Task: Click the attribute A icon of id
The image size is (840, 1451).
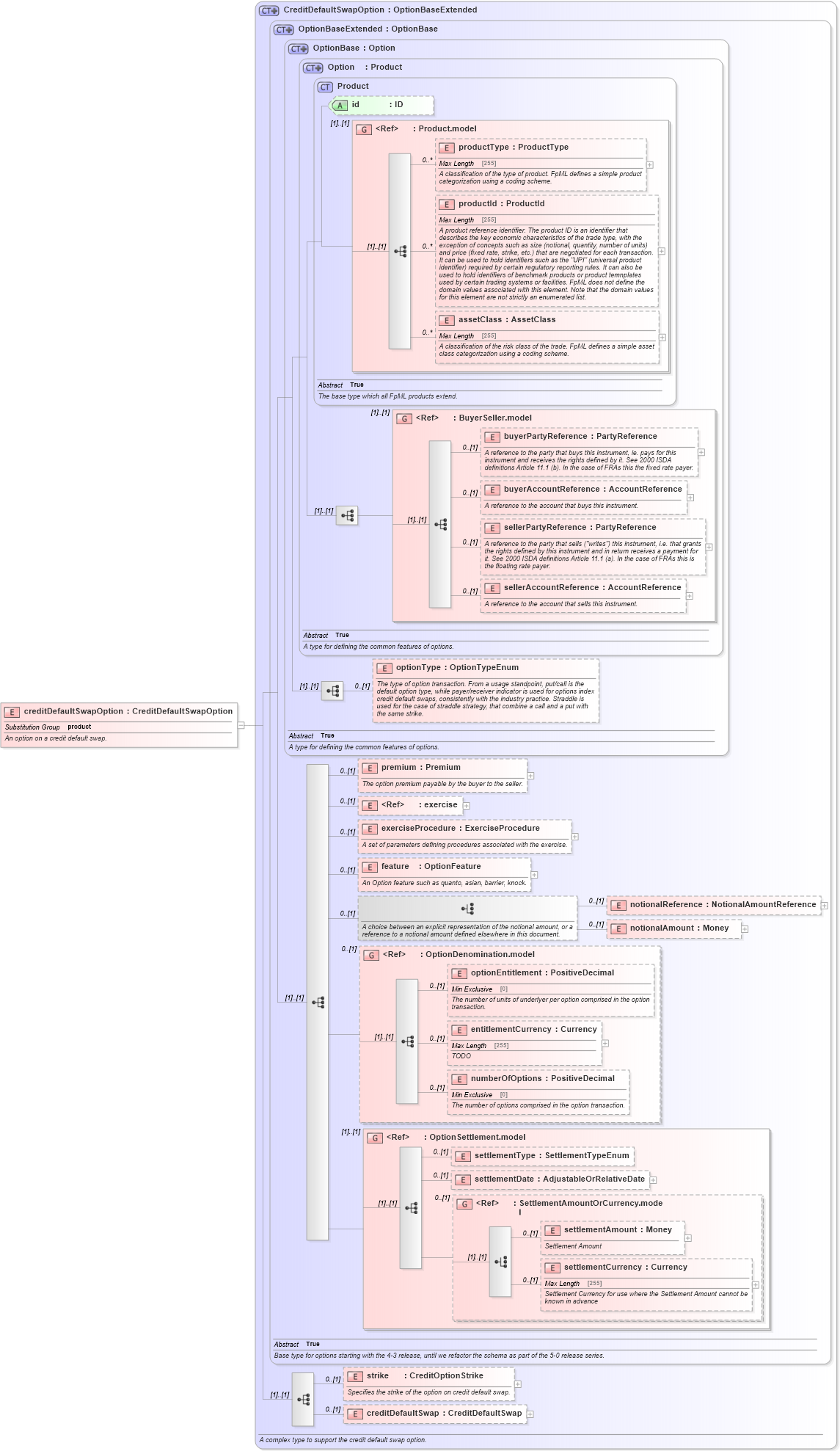Action: (x=340, y=106)
